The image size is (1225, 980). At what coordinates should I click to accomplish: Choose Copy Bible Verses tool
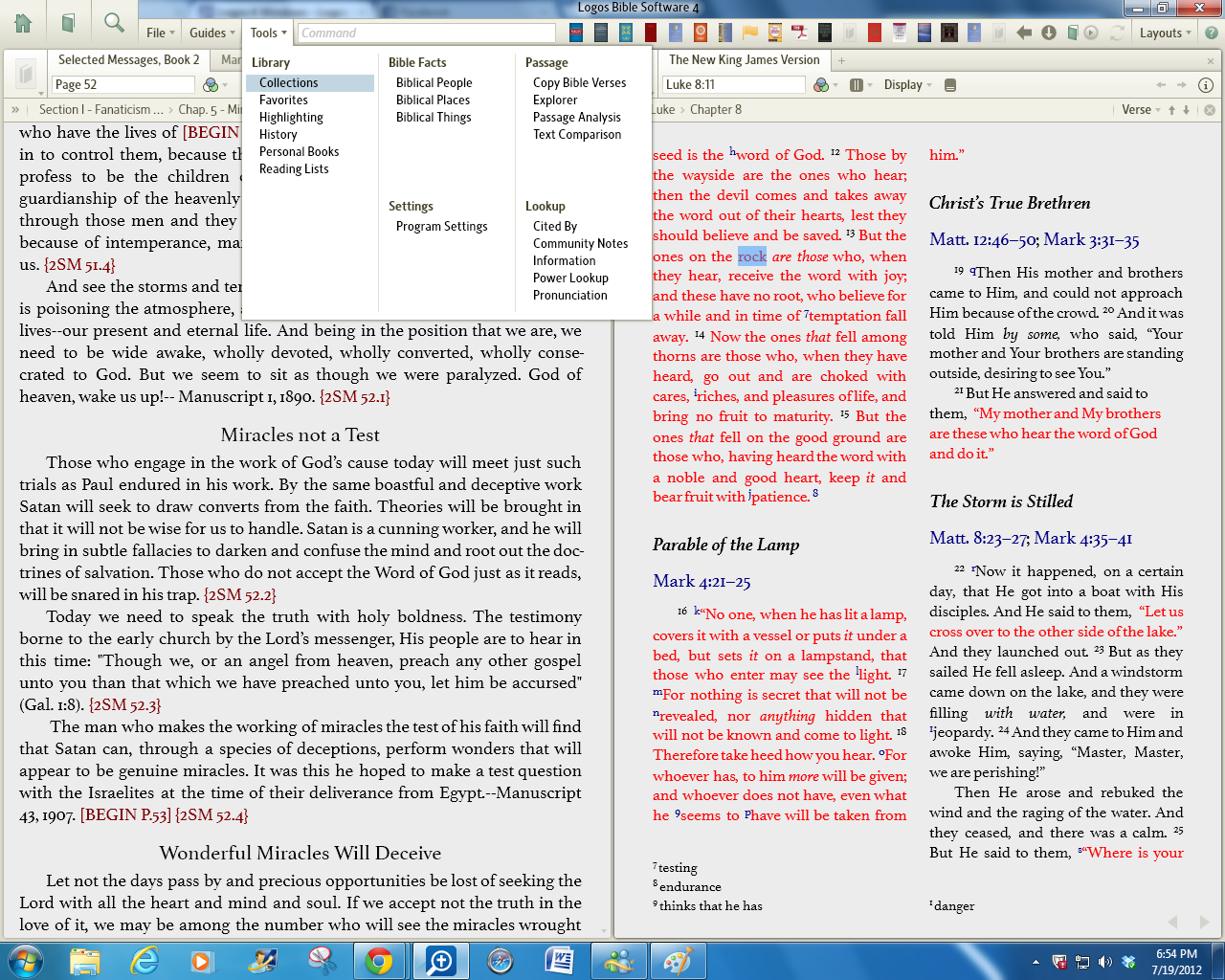click(579, 83)
